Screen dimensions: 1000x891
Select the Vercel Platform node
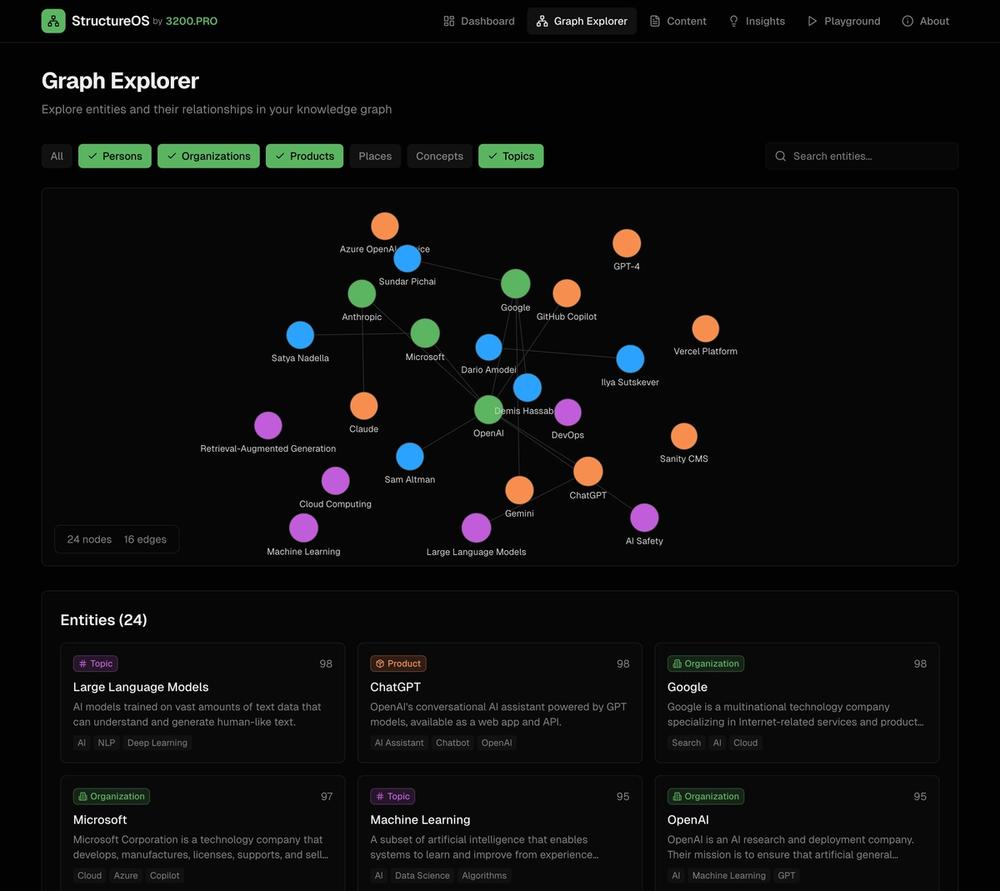click(x=705, y=329)
